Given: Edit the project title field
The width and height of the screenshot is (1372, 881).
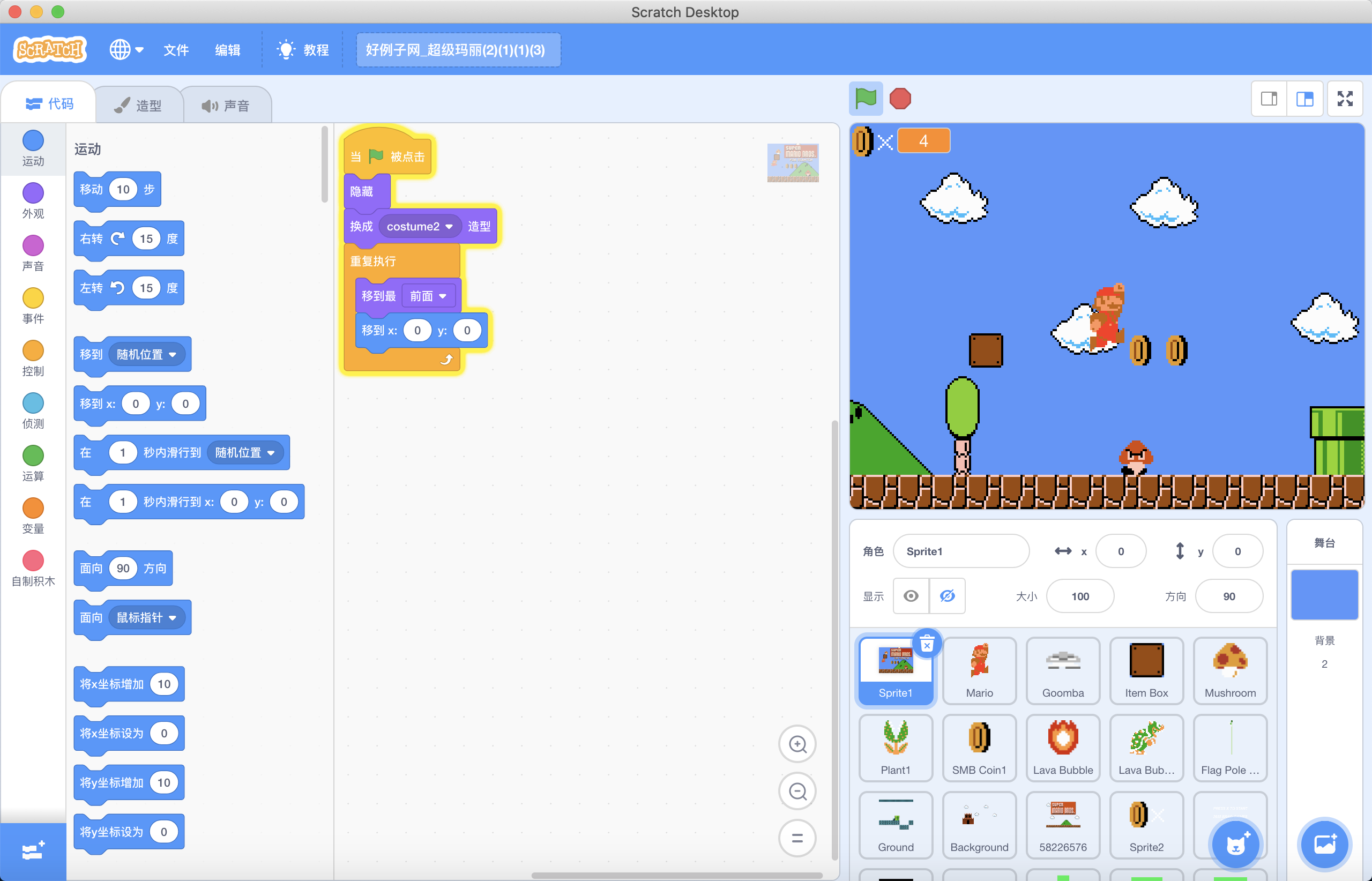Looking at the screenshot, I should point(458,50).
